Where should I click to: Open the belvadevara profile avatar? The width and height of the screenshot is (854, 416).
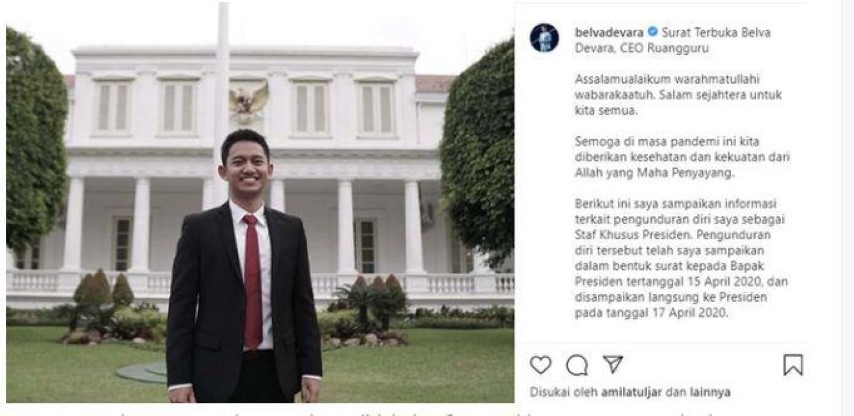(x=544, y=38)
